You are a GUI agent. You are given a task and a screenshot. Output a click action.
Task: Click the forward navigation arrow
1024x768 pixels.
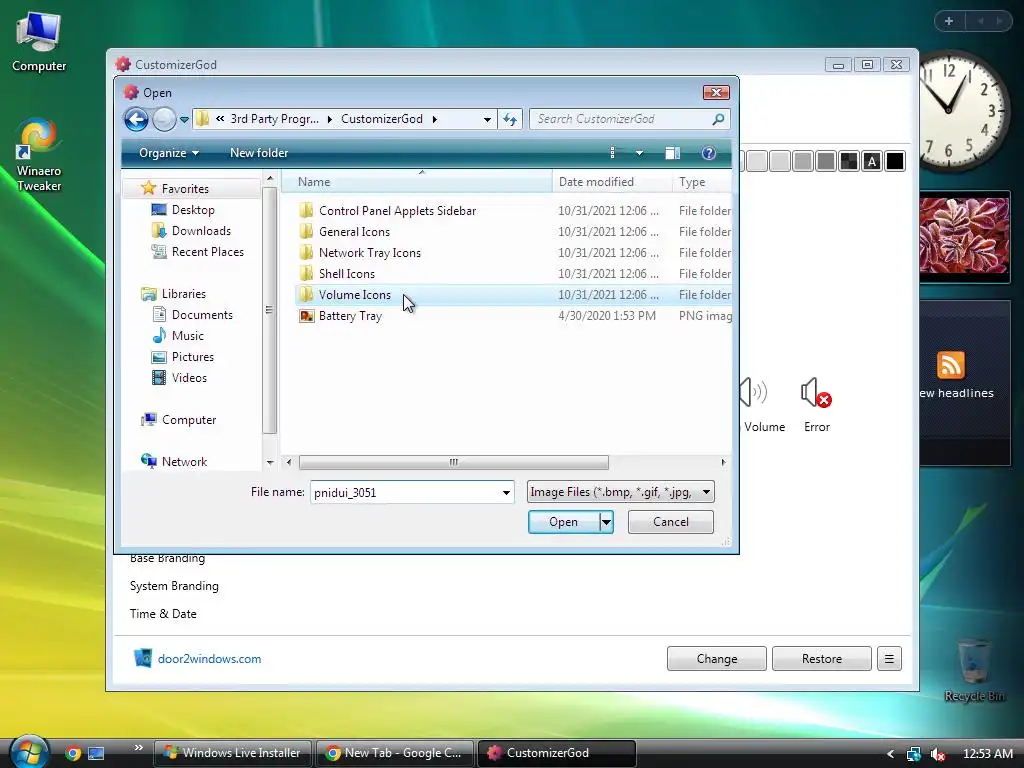coord(164,120)
